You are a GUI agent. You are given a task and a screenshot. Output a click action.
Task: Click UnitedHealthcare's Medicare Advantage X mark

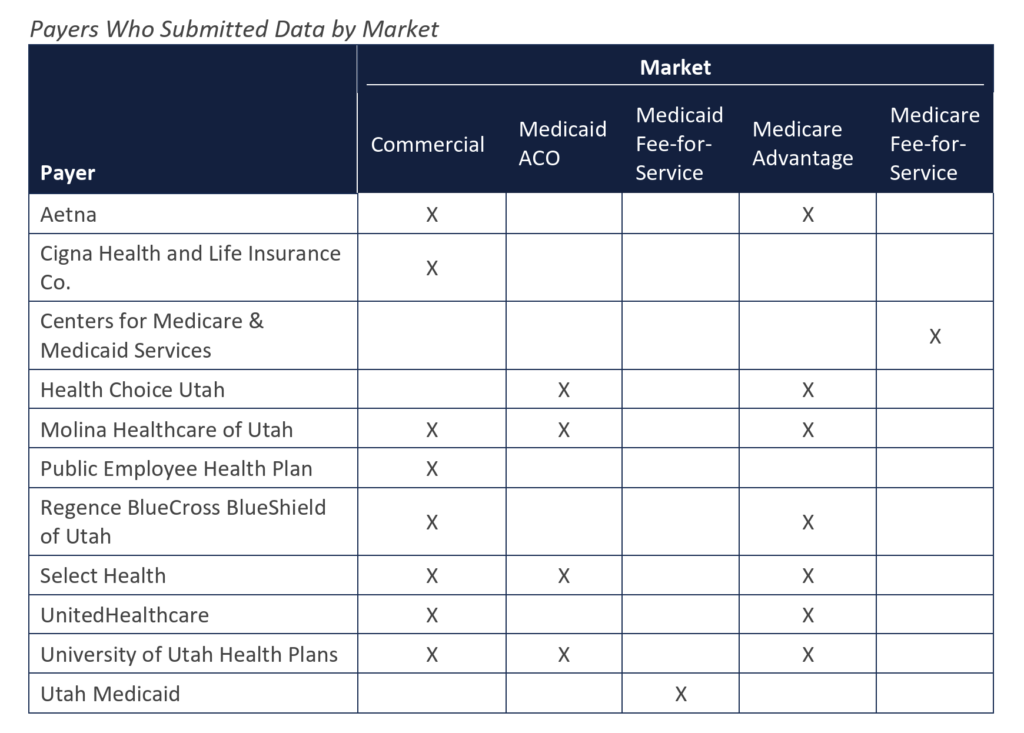pos(808,615)
